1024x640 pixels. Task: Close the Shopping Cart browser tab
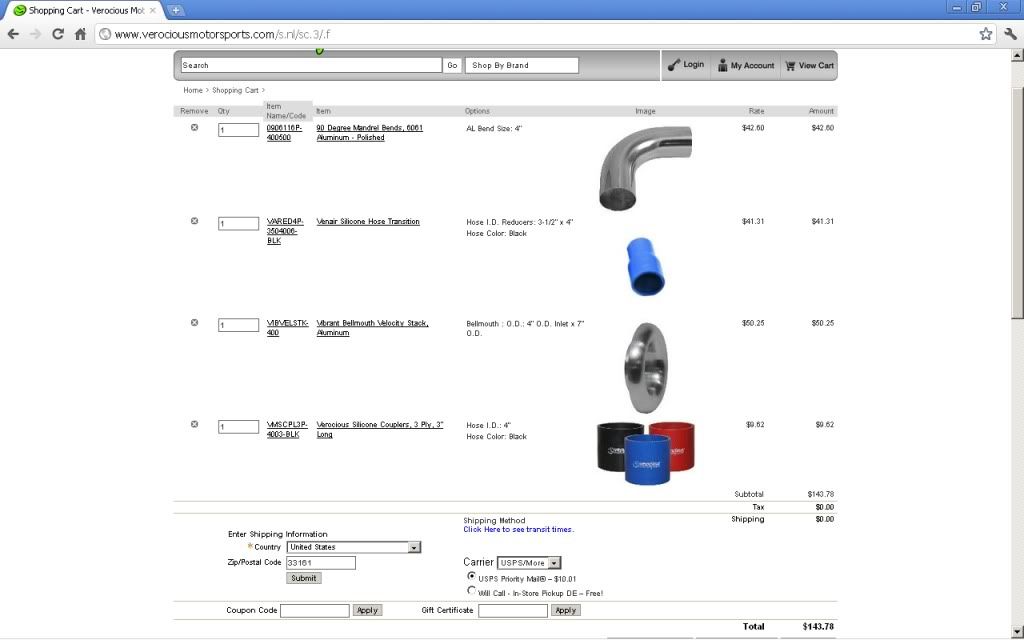click(x=153, y=10)
